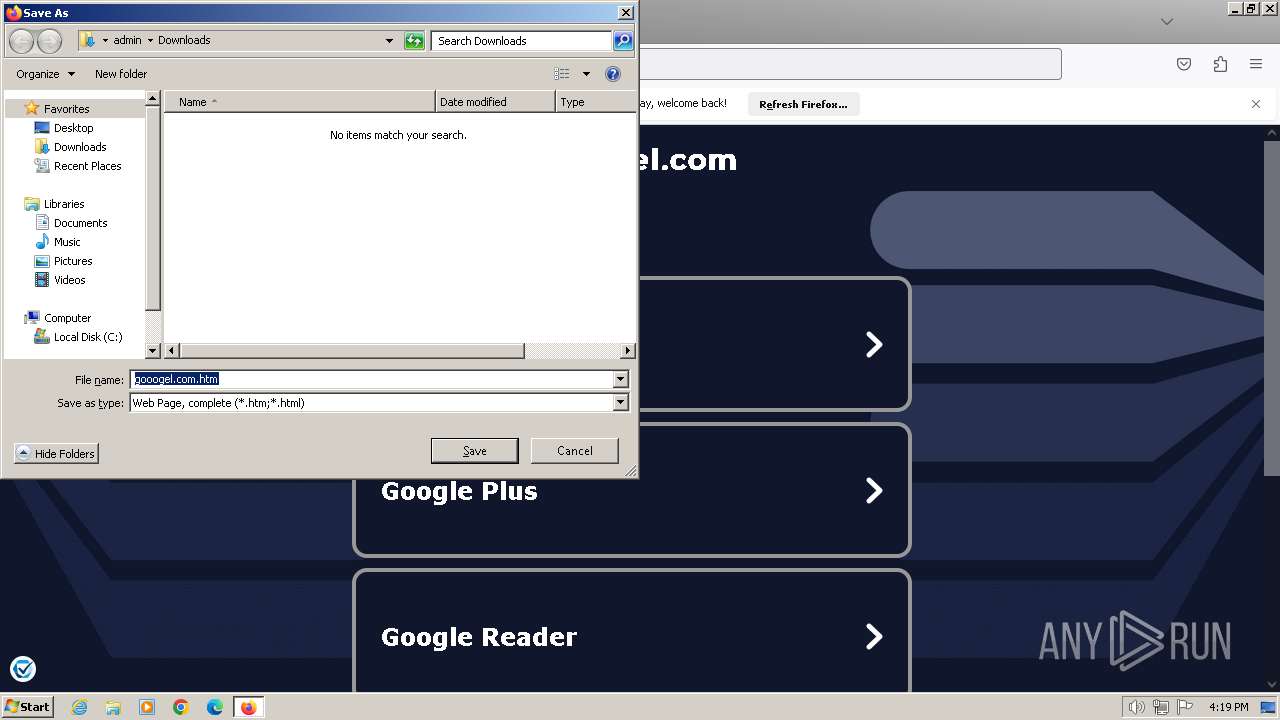This screenshot has width=1280, height=720.
Task: Click the Forward arrow in Save As dialog
Action: [50, 41]
